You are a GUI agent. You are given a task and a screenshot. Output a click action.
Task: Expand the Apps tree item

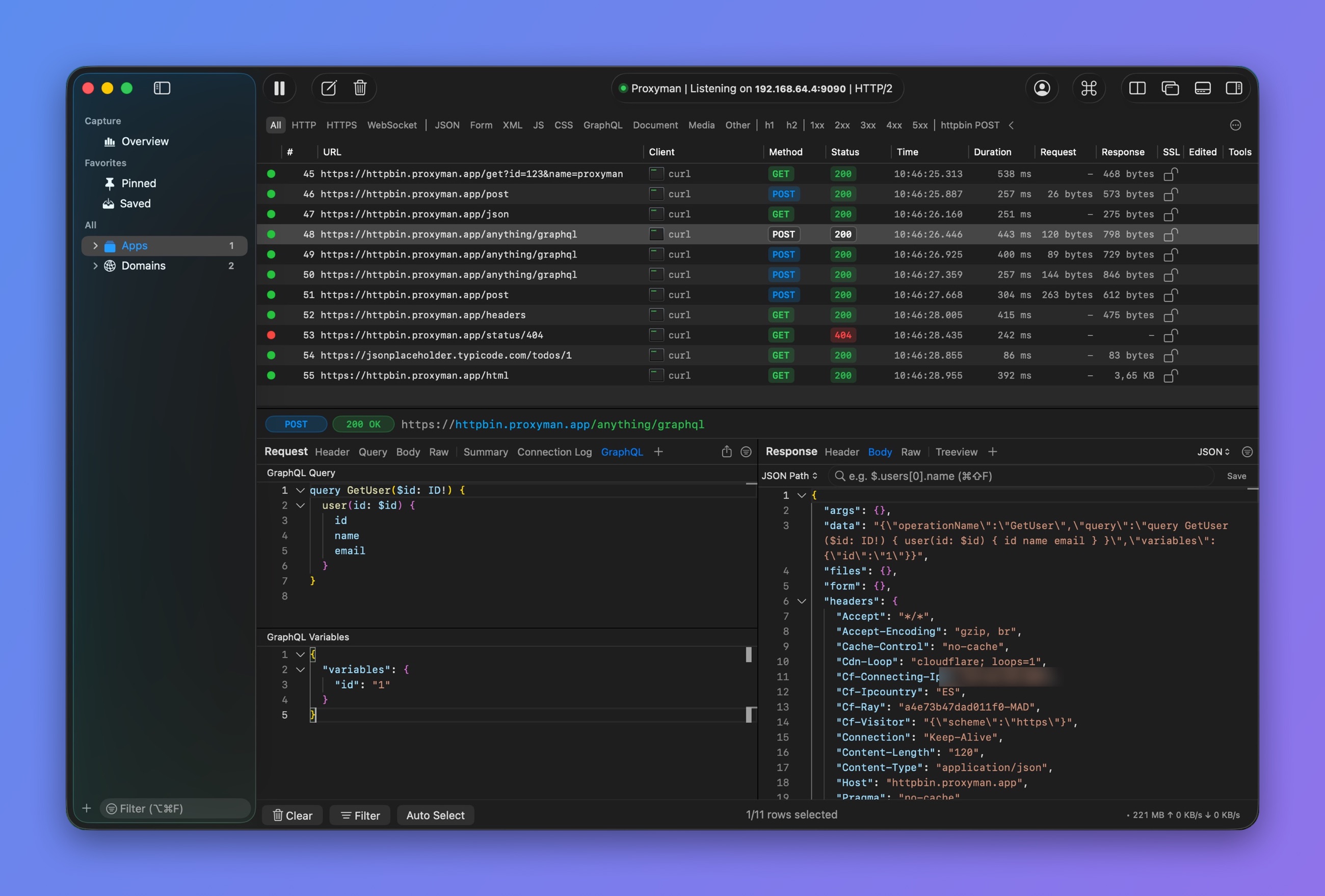pyautogui.click(x=95, y=246)
